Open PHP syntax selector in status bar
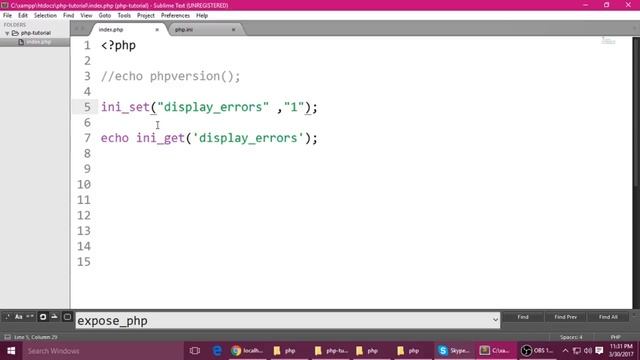This screenshot has height=360, width=640. tap(616, 337)
